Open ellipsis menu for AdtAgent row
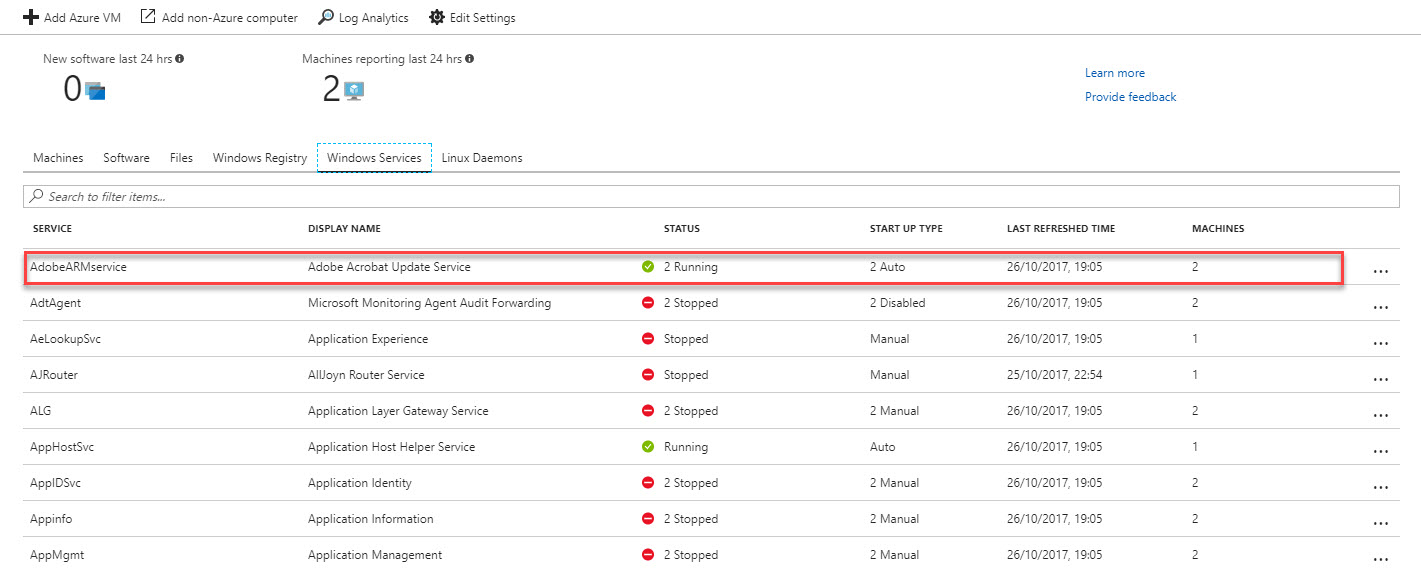Viewport: 1421px width, 572px height. [x=1381, y=307]
